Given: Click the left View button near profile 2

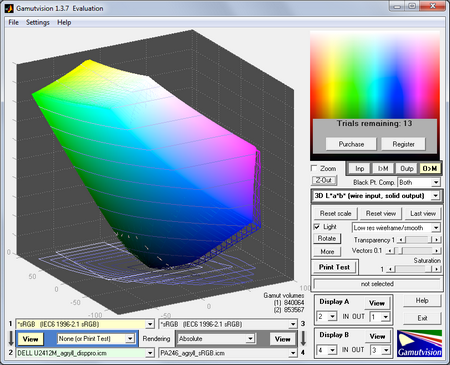Looking at the screenshot, I should click(x=30, y=339).
